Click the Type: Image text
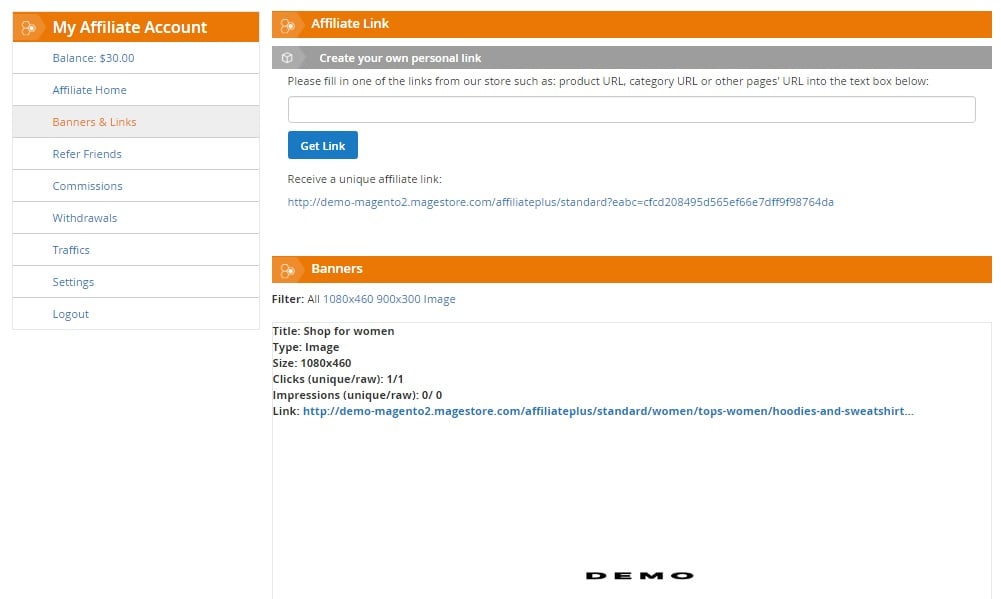Screen dimensions: 1001x599 coord(306,347)
